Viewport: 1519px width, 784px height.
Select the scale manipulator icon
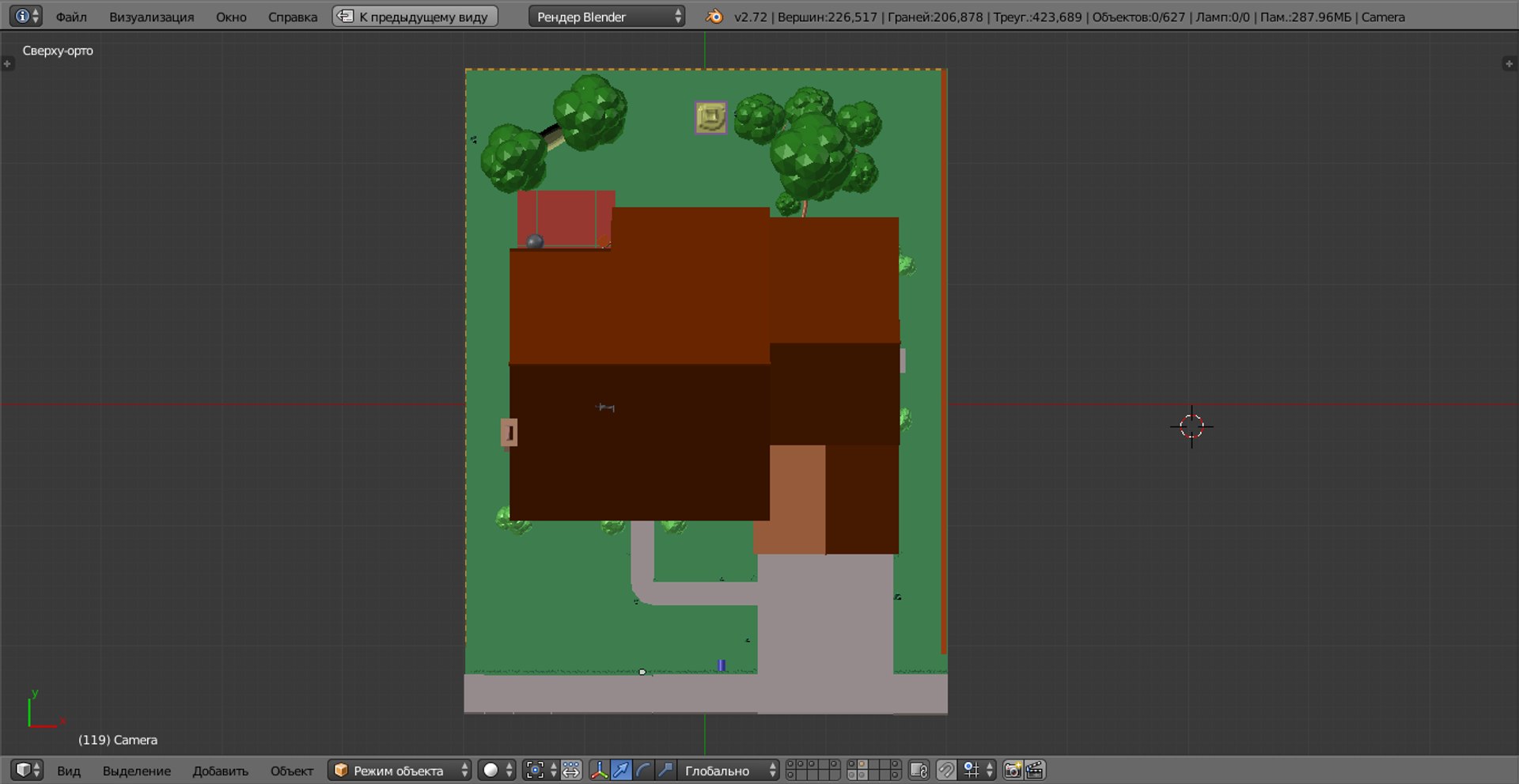[665, 770]
